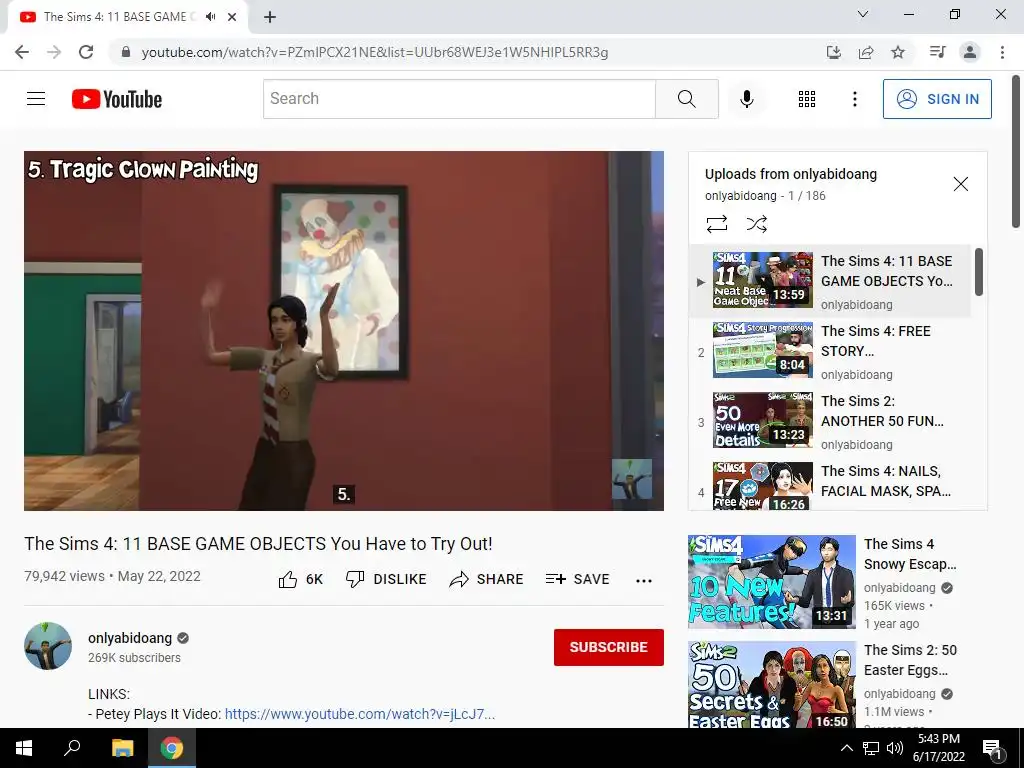Reload the page in Chrome
This screenshot has height=768, width=1024.
[x=86, y=52]
